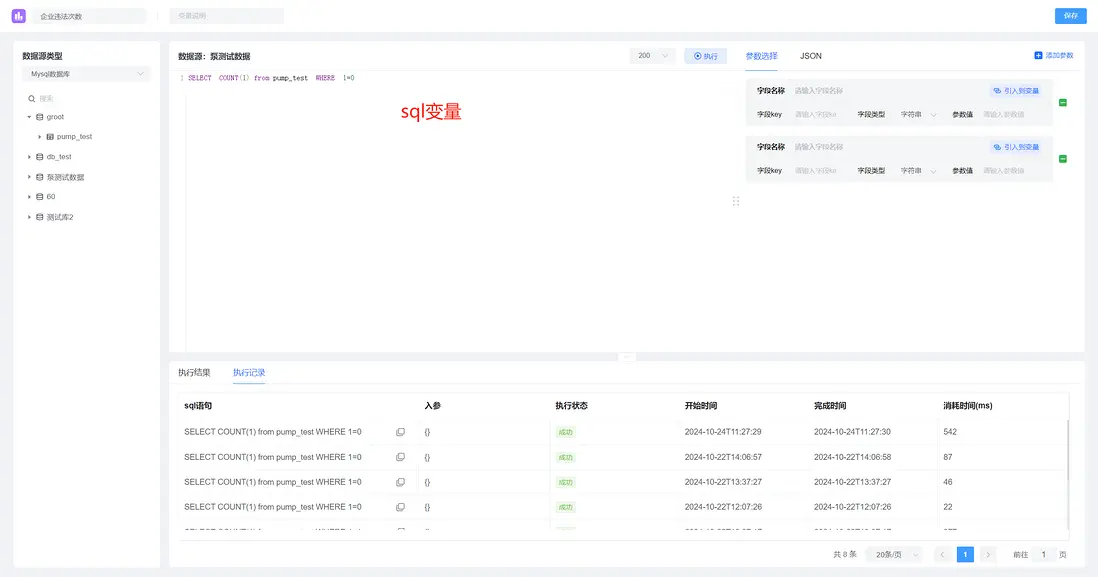Viewport: 1098px width, 577px height.
Task: Open second parameter's 字段类型 dropdown
Action: point(918,170)
